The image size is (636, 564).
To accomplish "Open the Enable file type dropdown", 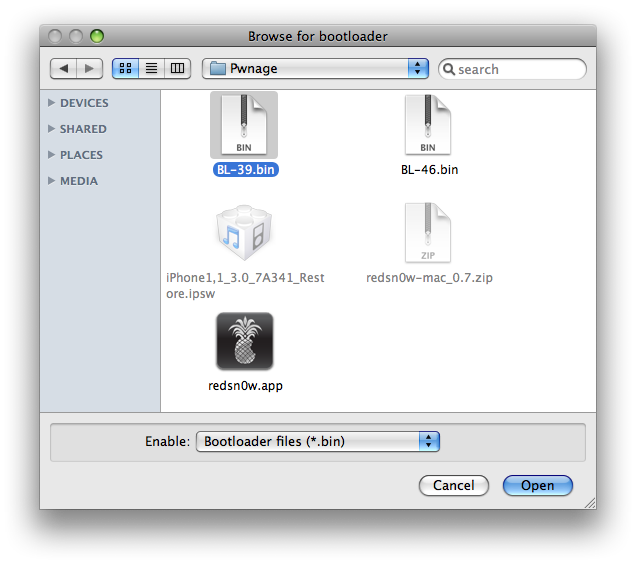I will click(318, 441).
